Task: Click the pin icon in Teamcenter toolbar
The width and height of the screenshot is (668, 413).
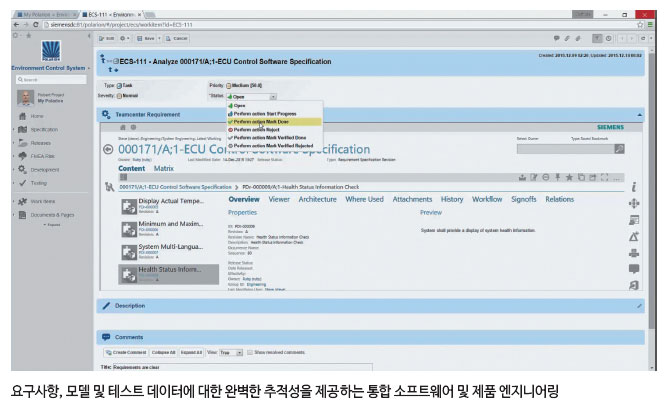Action: point(558,177)
